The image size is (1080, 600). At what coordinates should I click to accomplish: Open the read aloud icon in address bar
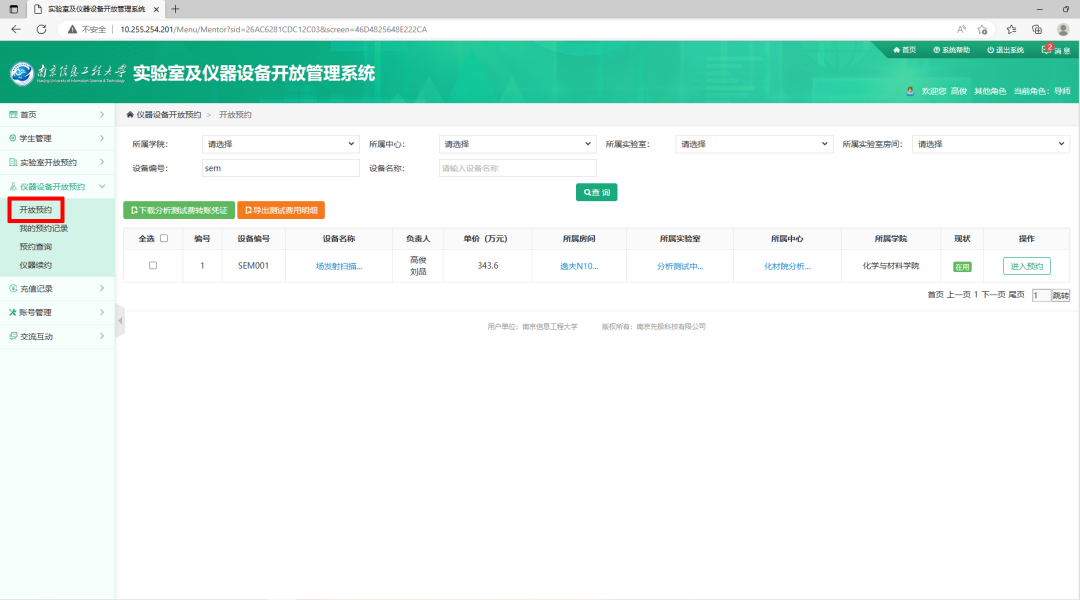coord(961,29)
